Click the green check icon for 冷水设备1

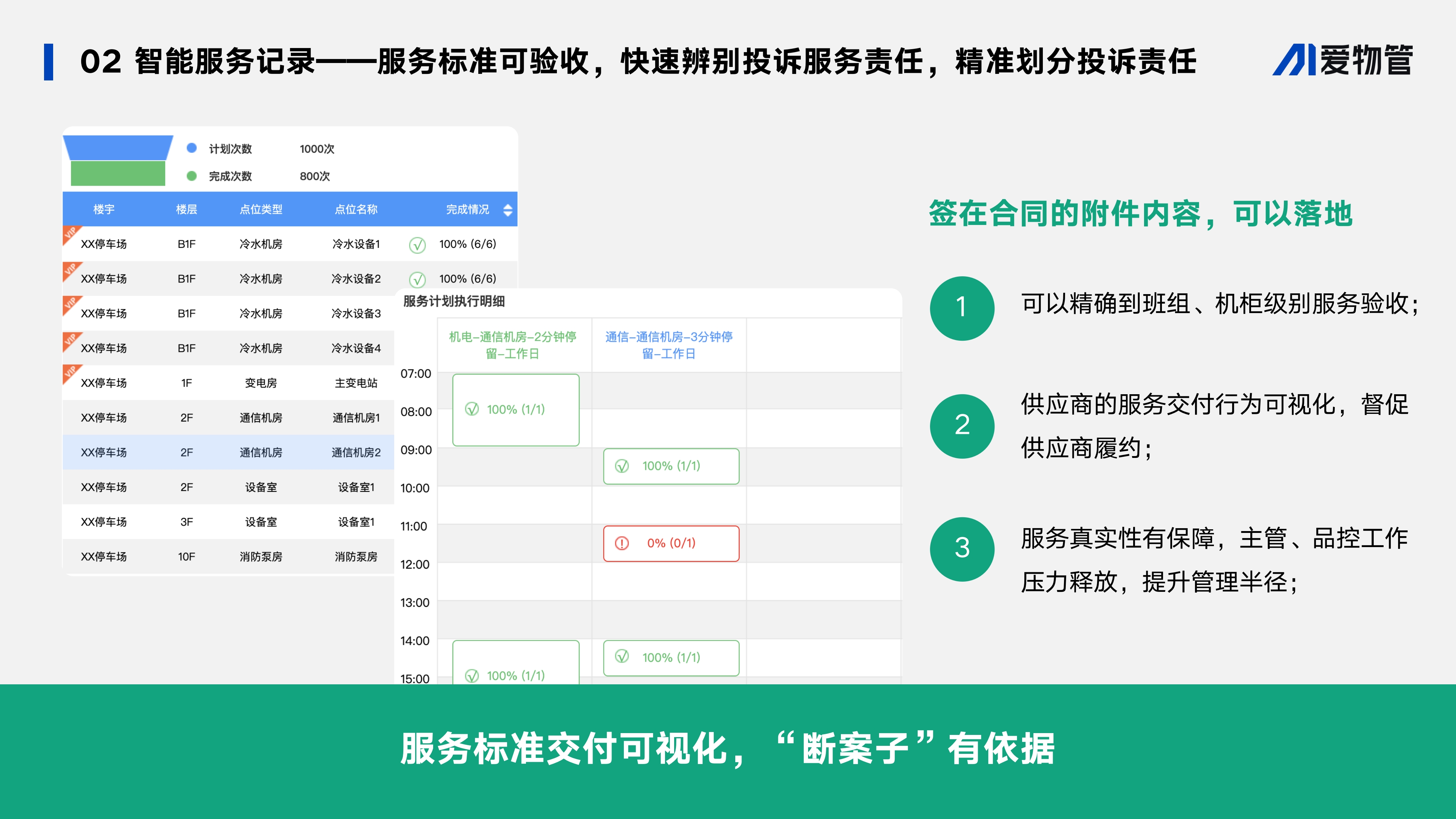[x=417, y=245]
